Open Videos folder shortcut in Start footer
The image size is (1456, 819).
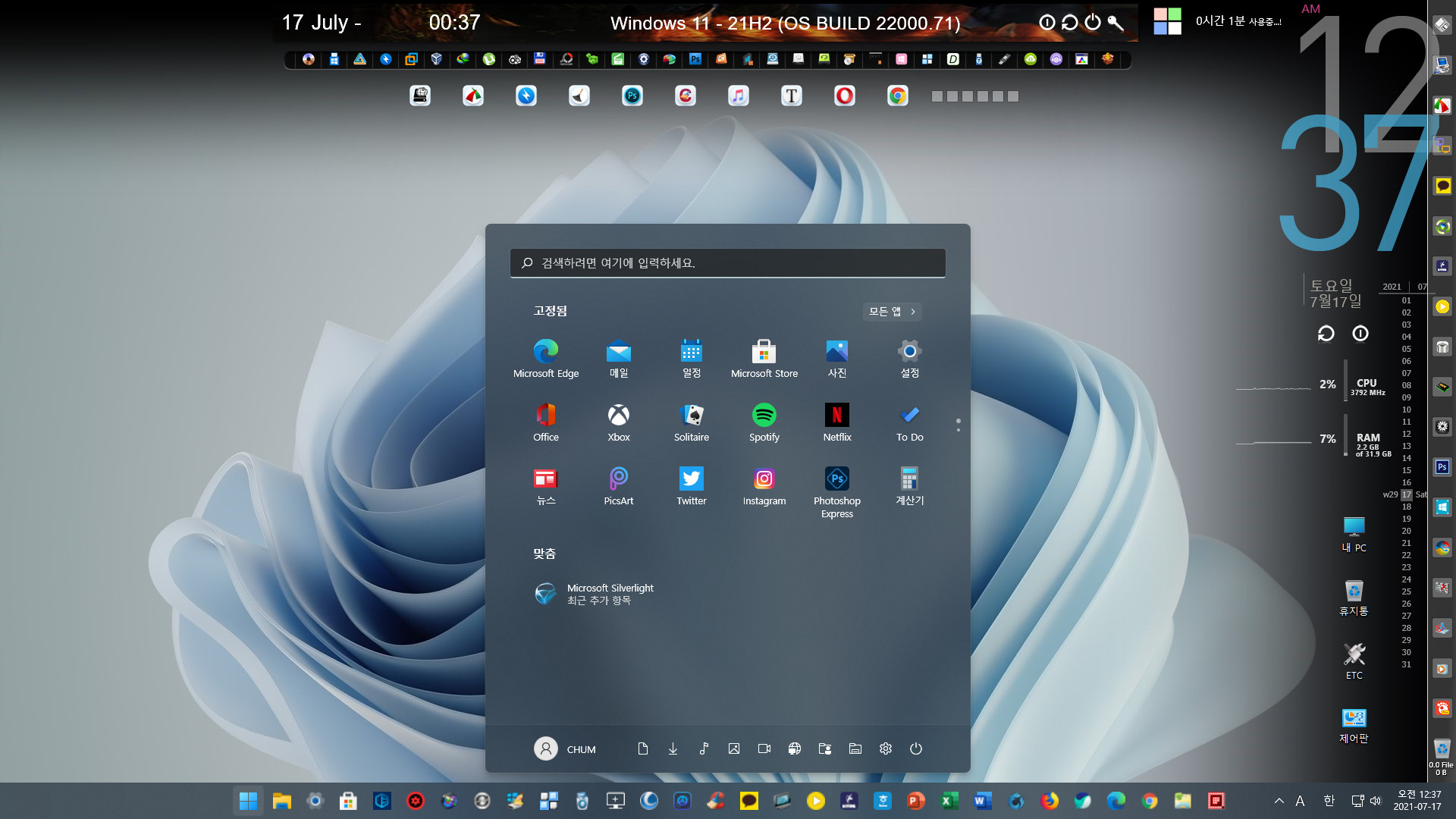(764, 749)
